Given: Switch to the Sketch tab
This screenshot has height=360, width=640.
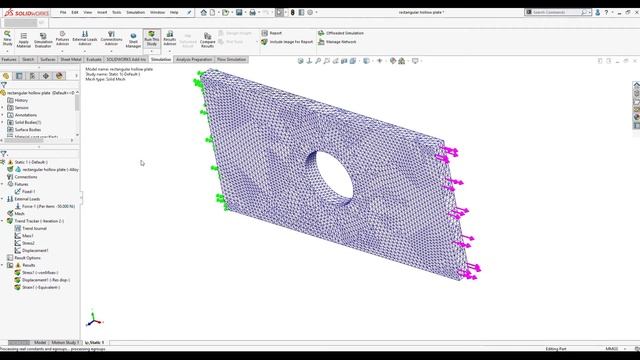Looking at the screenshot, I should [x=28, y=60].
